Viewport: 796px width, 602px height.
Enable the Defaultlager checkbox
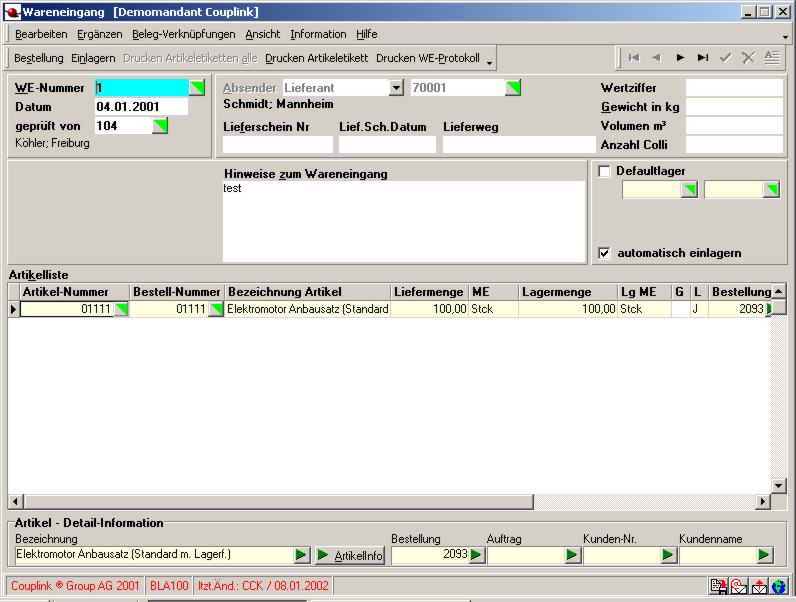click(x=604, y=171)
